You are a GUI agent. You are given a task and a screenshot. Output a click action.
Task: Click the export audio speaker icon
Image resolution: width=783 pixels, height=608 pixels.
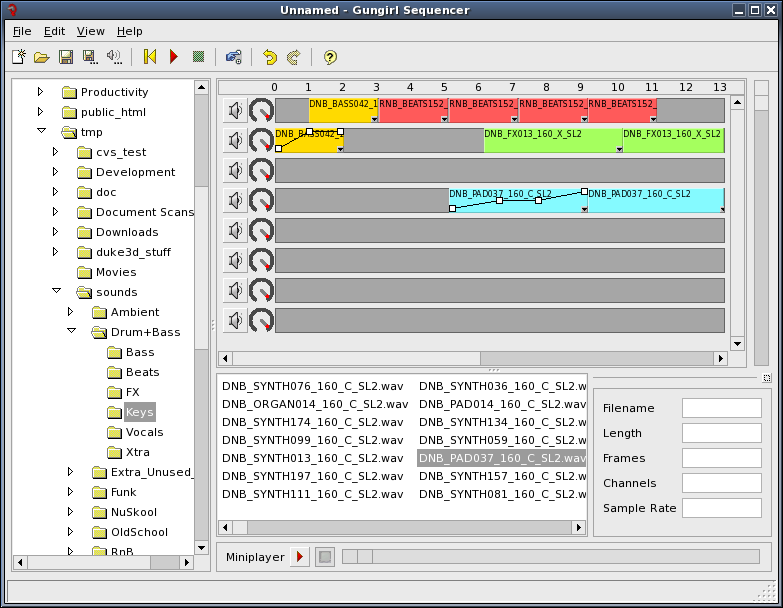point(114,57)
